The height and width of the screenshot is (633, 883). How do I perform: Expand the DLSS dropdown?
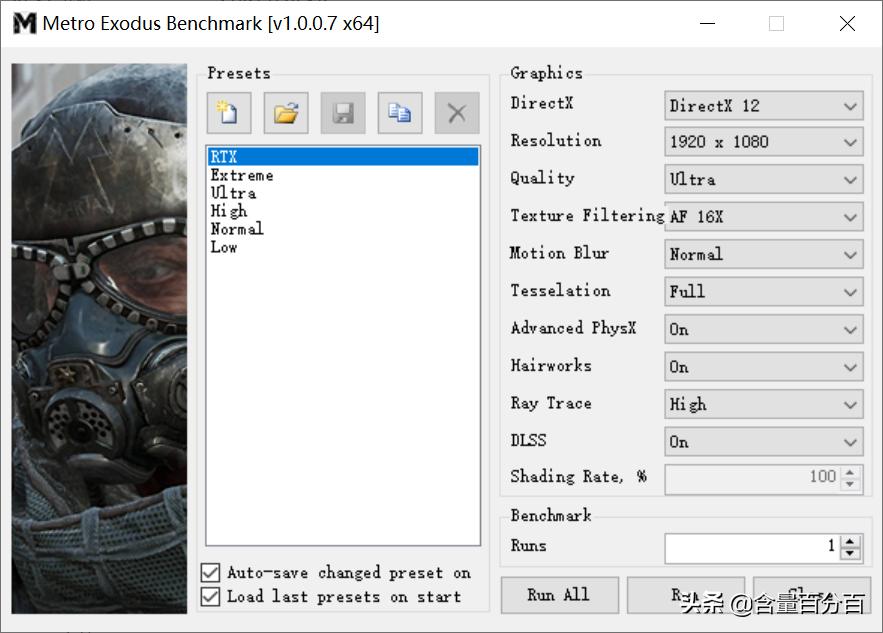click(x=763, y=442)
